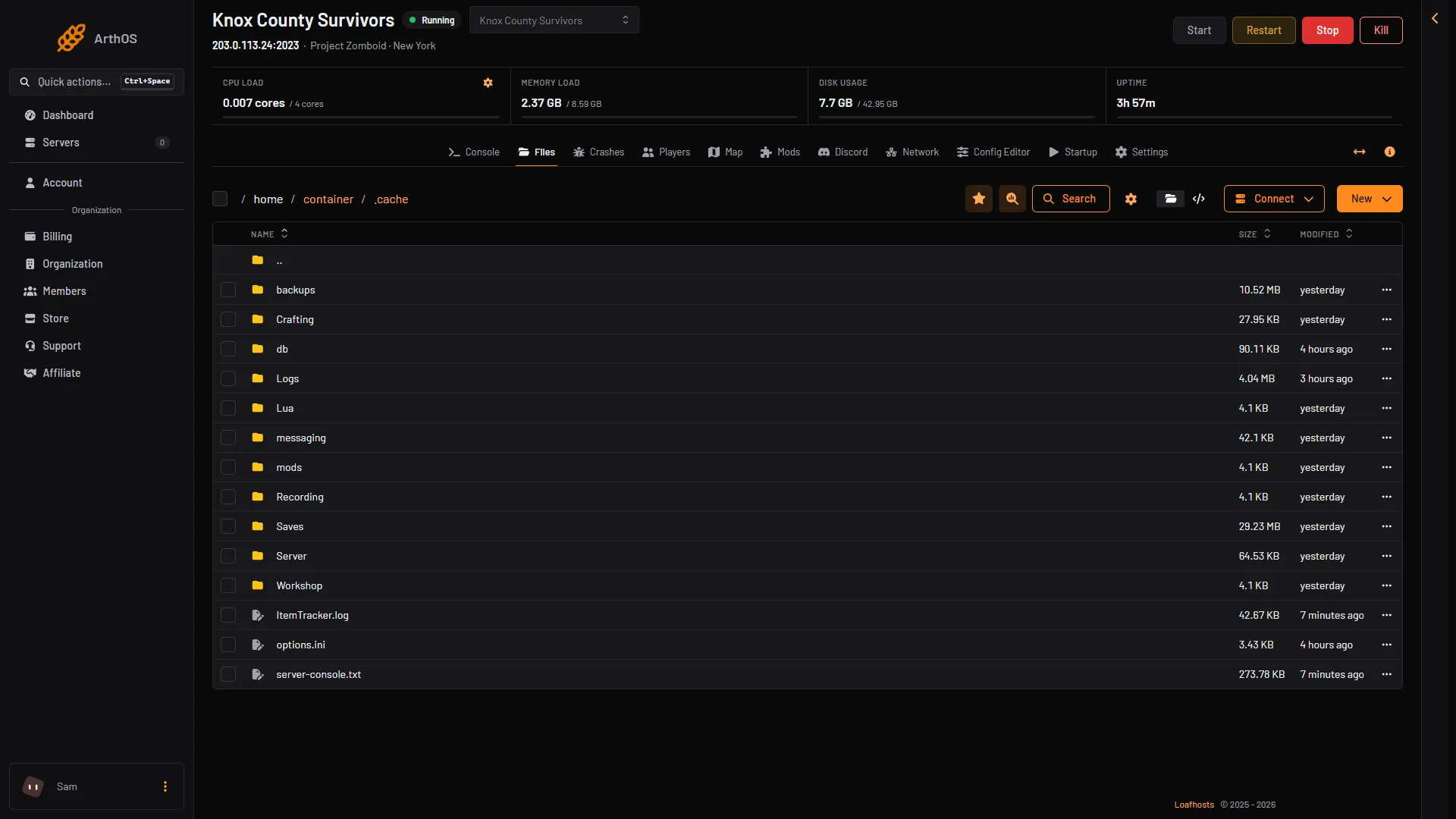Image resolution: width=1456 pixels, height=819 pixels.
Task: Open three-dot menu for backups folder
Action: click(1386, 290)
